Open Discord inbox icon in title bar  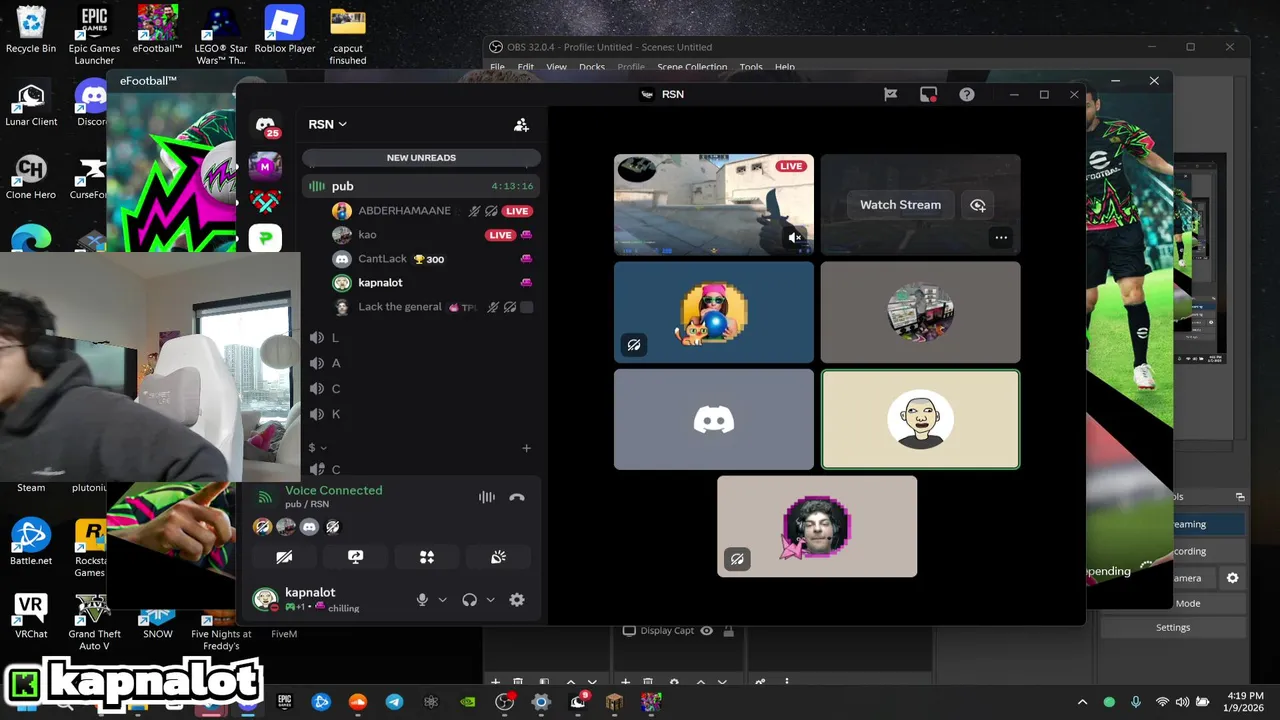pyautogui.click(x=929, y=95)
